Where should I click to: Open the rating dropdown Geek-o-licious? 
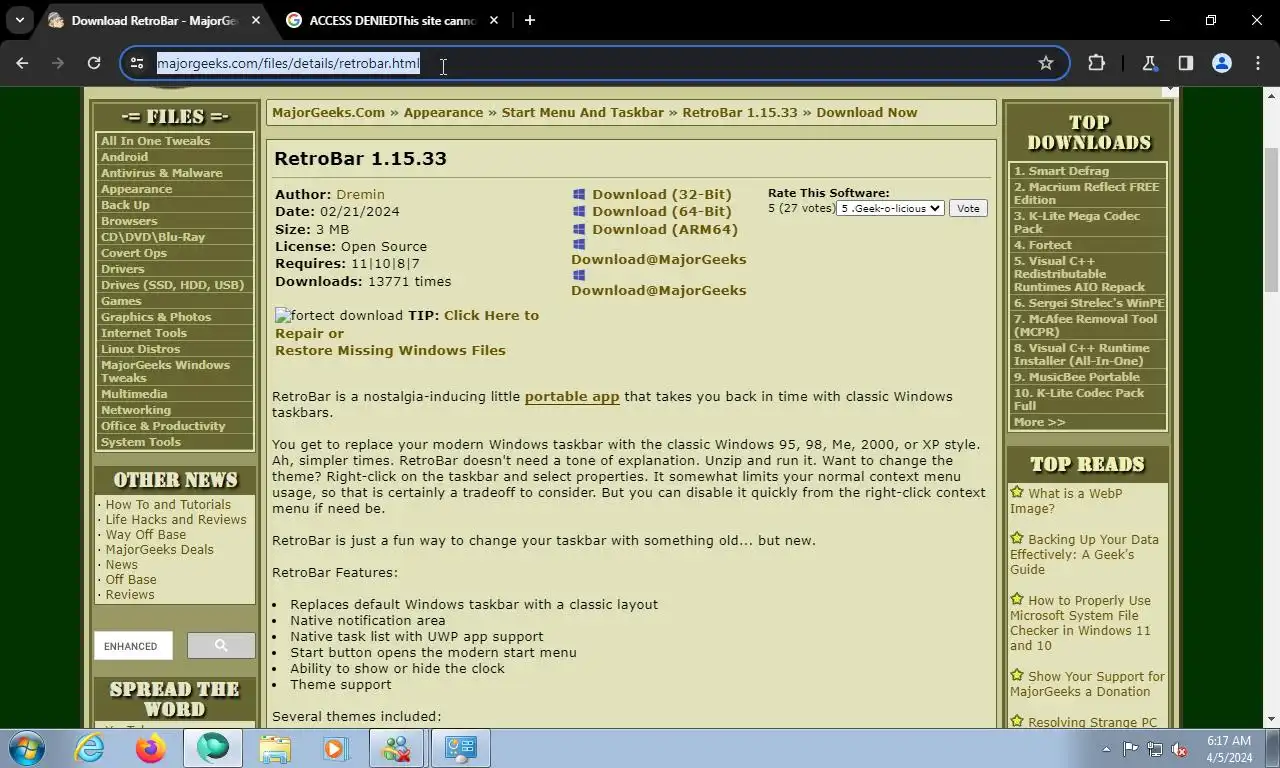[x=890, y=208]
